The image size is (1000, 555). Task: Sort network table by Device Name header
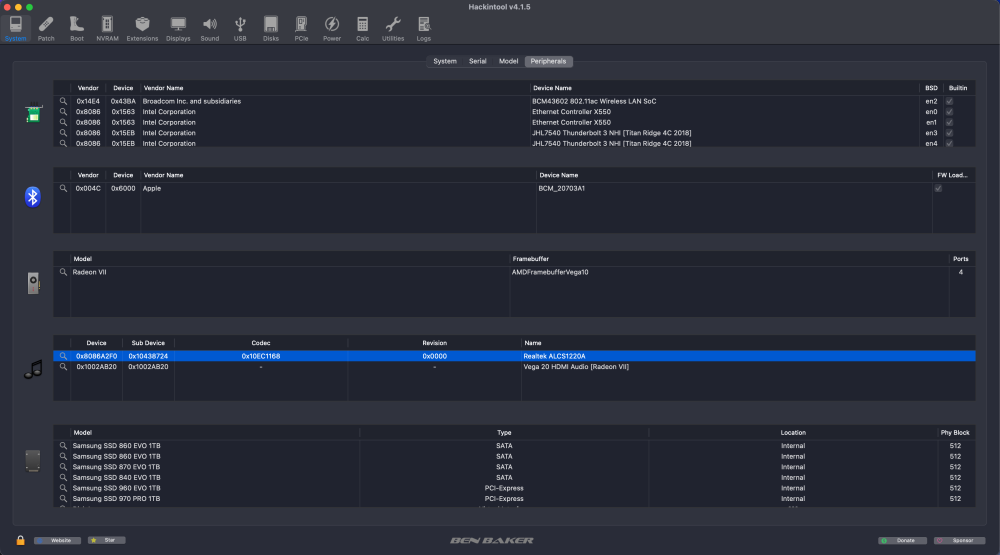[552, 88]
